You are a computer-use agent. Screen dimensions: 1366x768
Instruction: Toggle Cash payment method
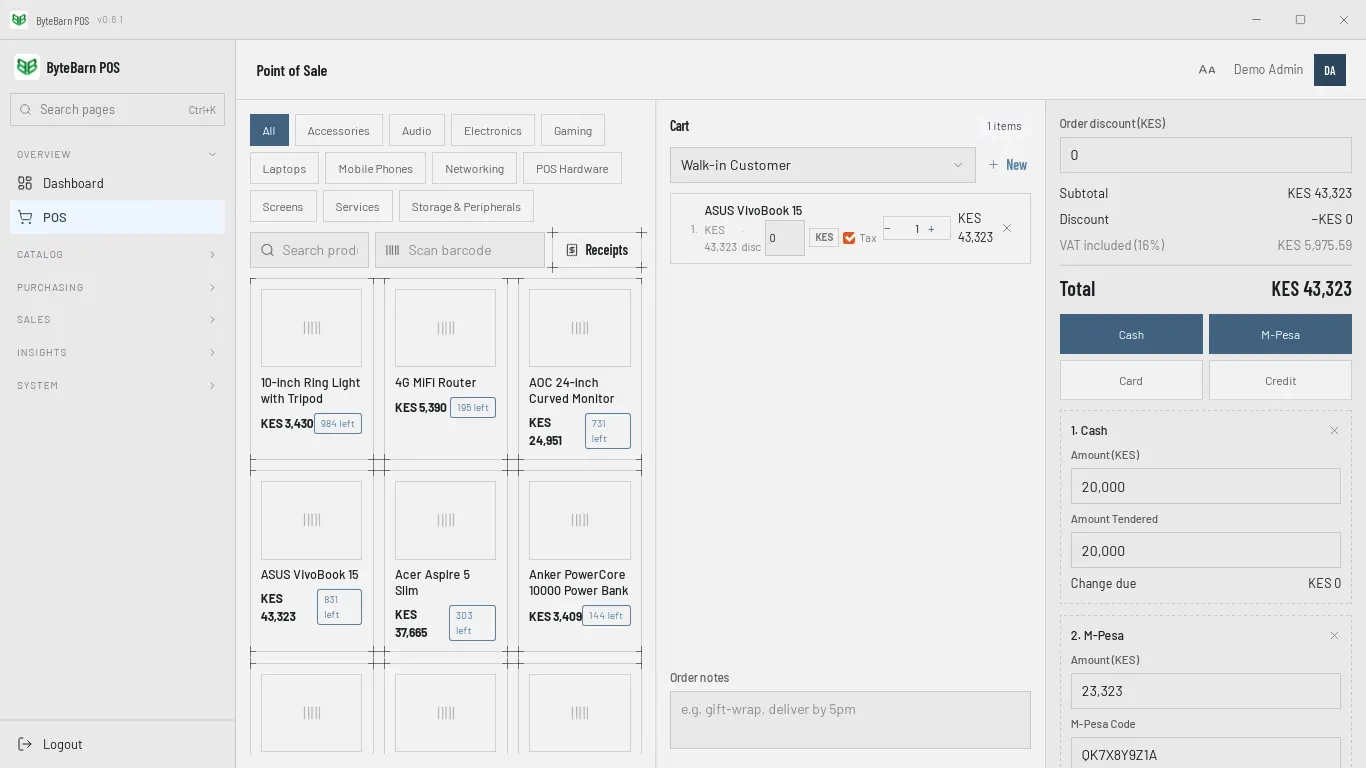[1131, 334]
